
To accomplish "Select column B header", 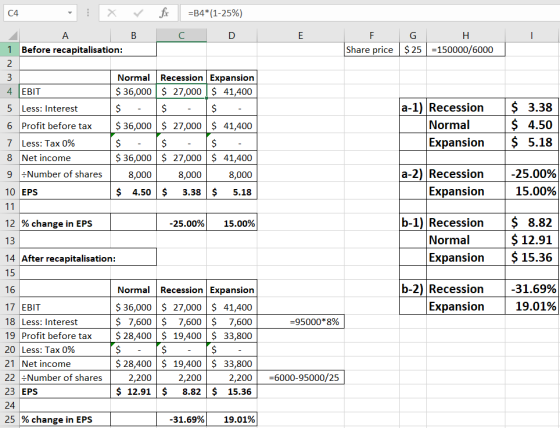I will (x=134, y=36).
